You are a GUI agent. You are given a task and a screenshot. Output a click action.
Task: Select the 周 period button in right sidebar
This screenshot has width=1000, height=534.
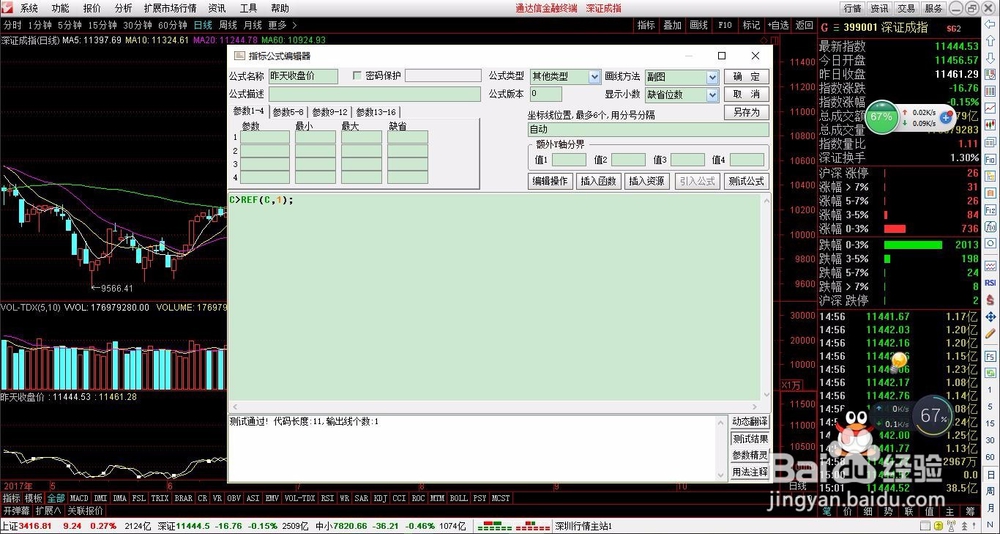coord(990,491)
